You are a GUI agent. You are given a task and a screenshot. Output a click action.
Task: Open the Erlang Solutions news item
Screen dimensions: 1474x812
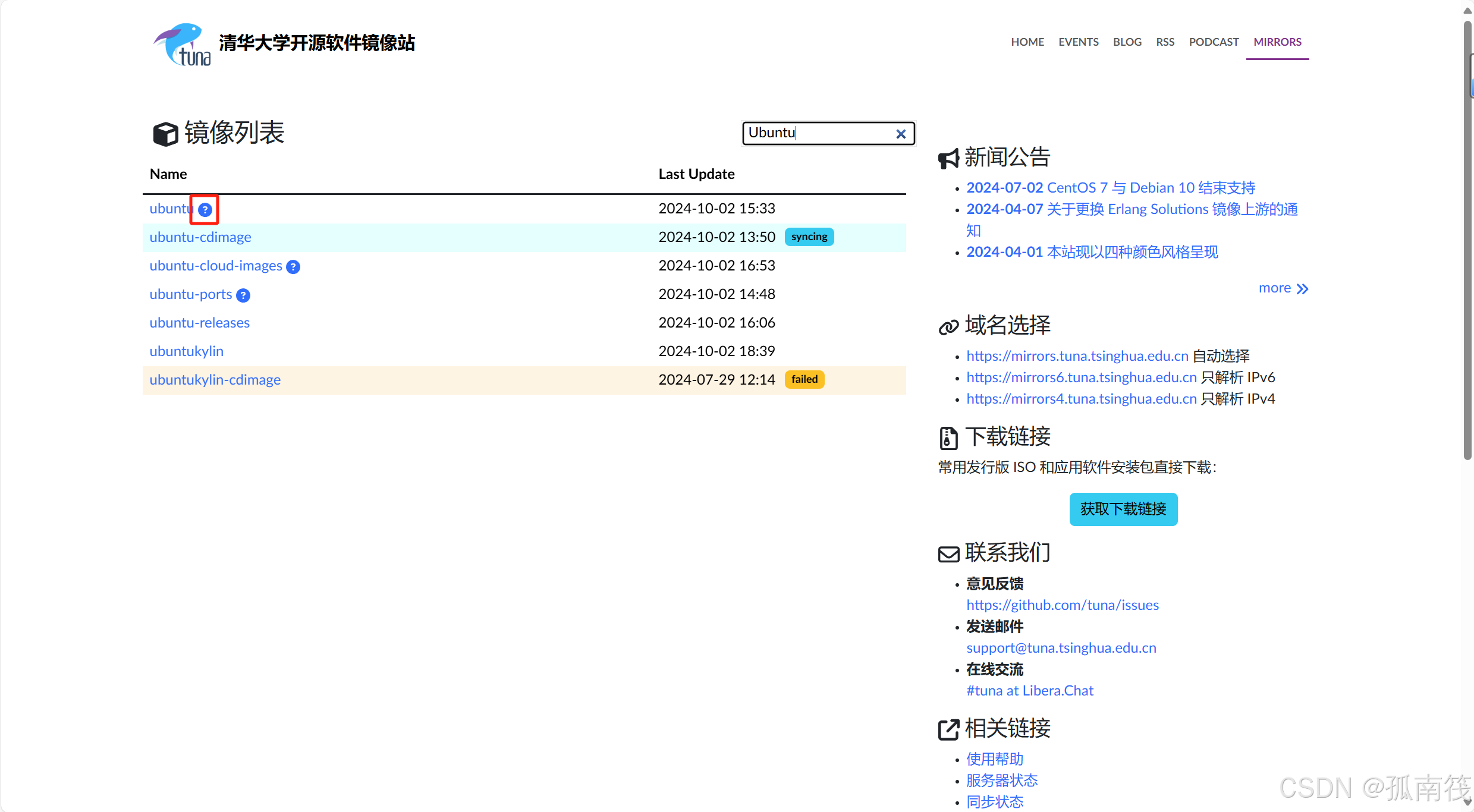tap(1132, 220)
